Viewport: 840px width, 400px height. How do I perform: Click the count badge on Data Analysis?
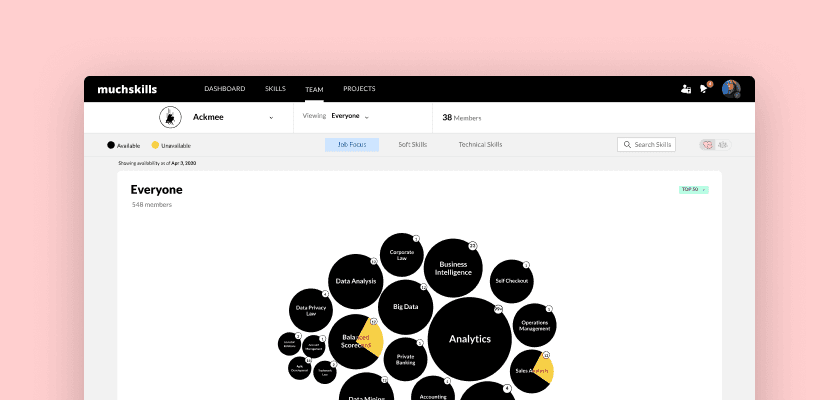373,261
